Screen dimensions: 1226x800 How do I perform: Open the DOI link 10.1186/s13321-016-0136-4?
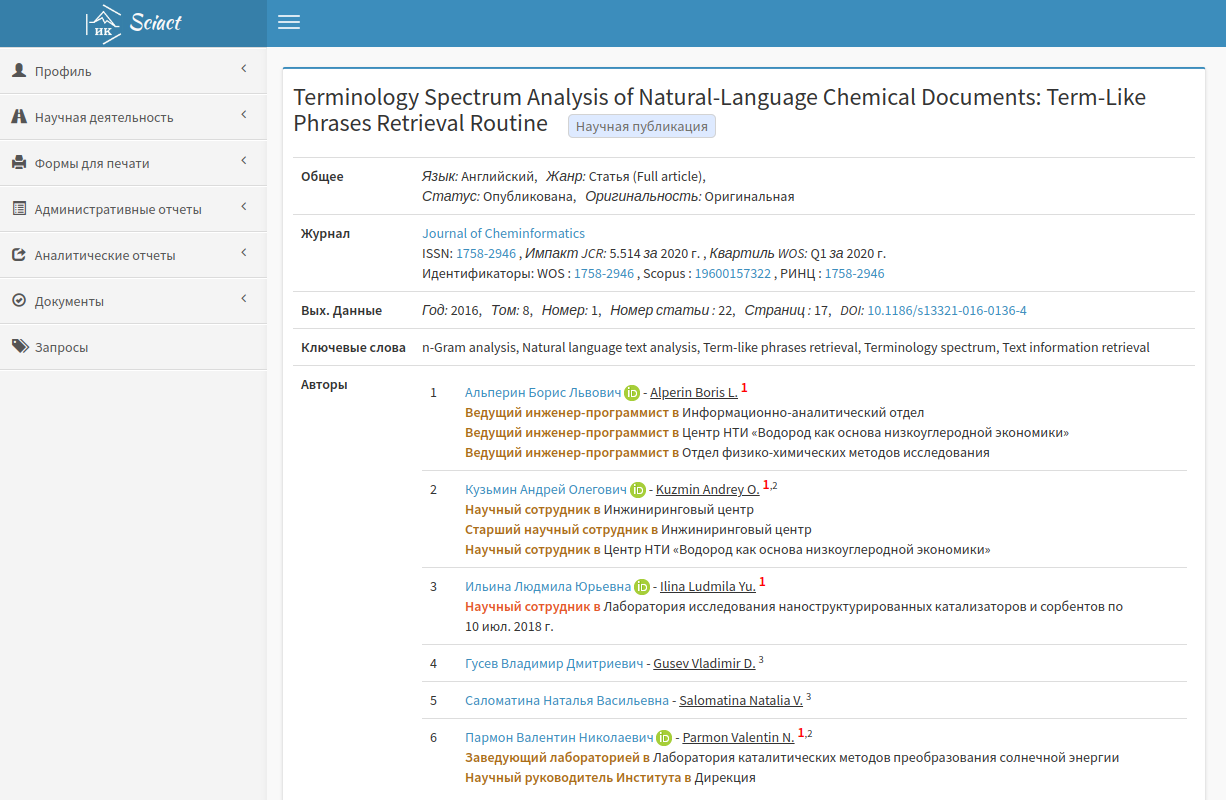[x=946, y=311]
